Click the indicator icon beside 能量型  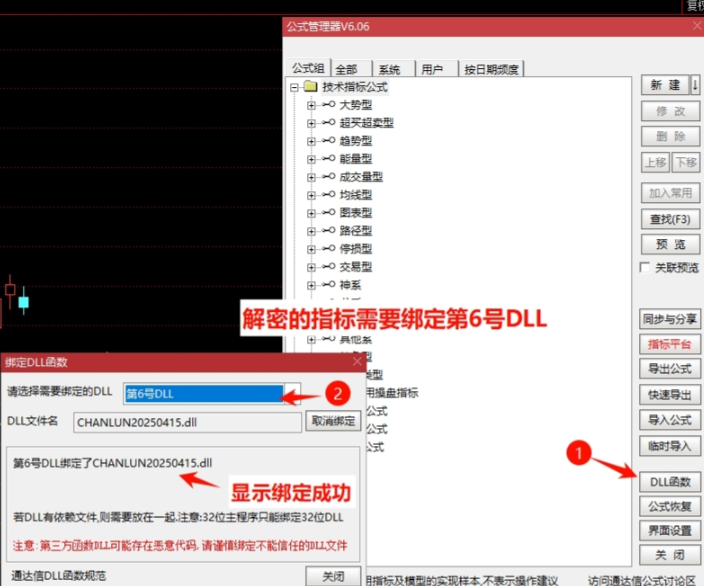coord(329,159)
